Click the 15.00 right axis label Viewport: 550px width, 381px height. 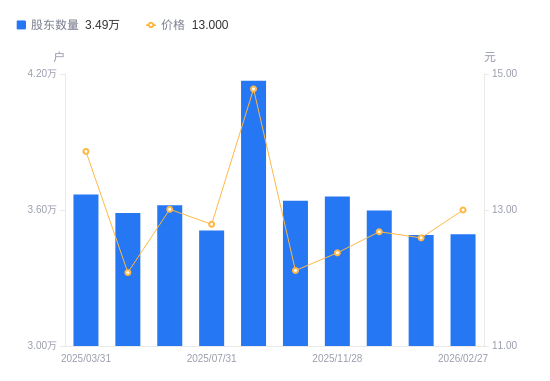click(x=504, y=73)
